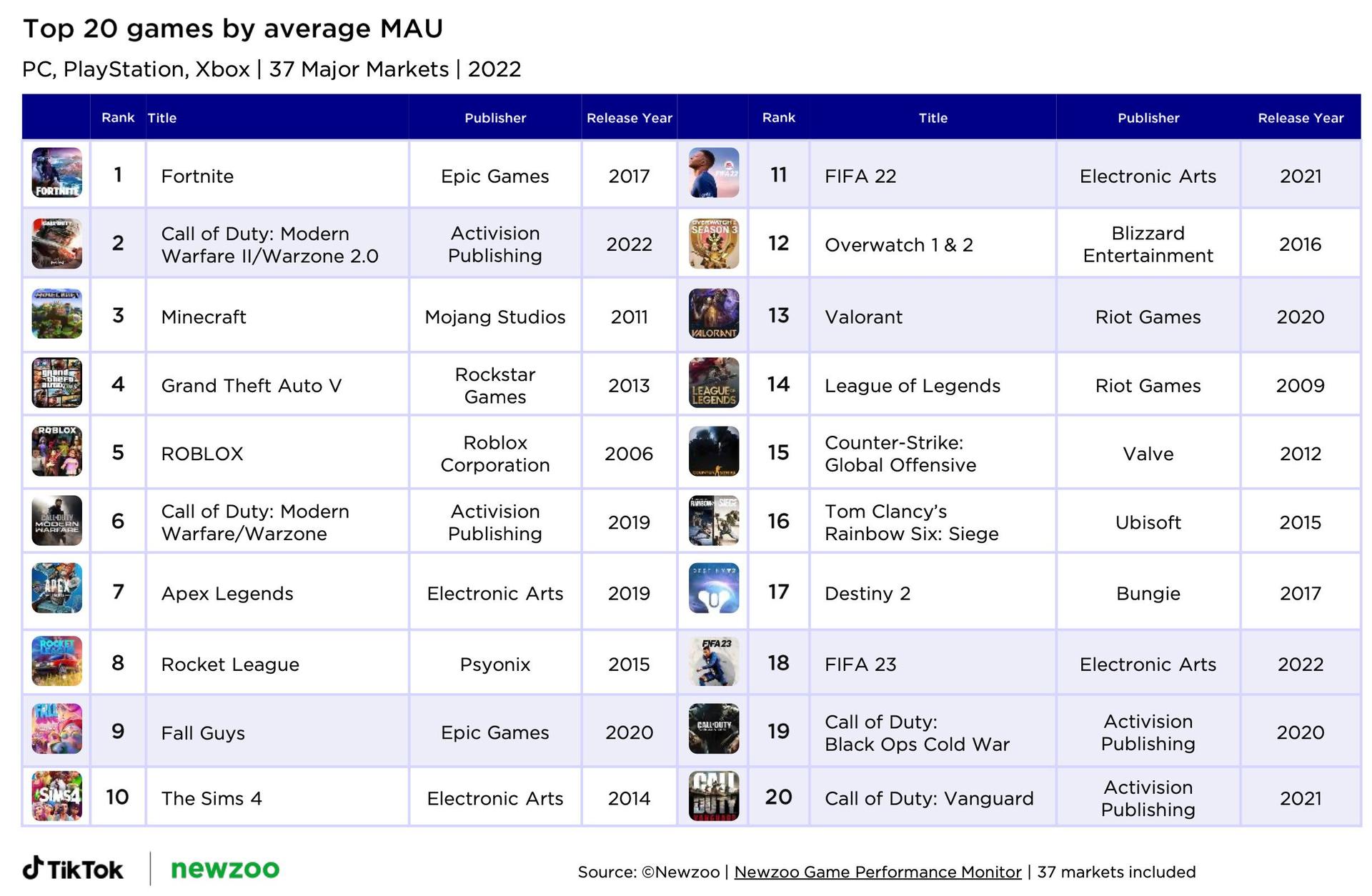The height and width of the screenshot is (896, 1372).
Task: Click the newzoo logo
Action: (x=225, y=869)
